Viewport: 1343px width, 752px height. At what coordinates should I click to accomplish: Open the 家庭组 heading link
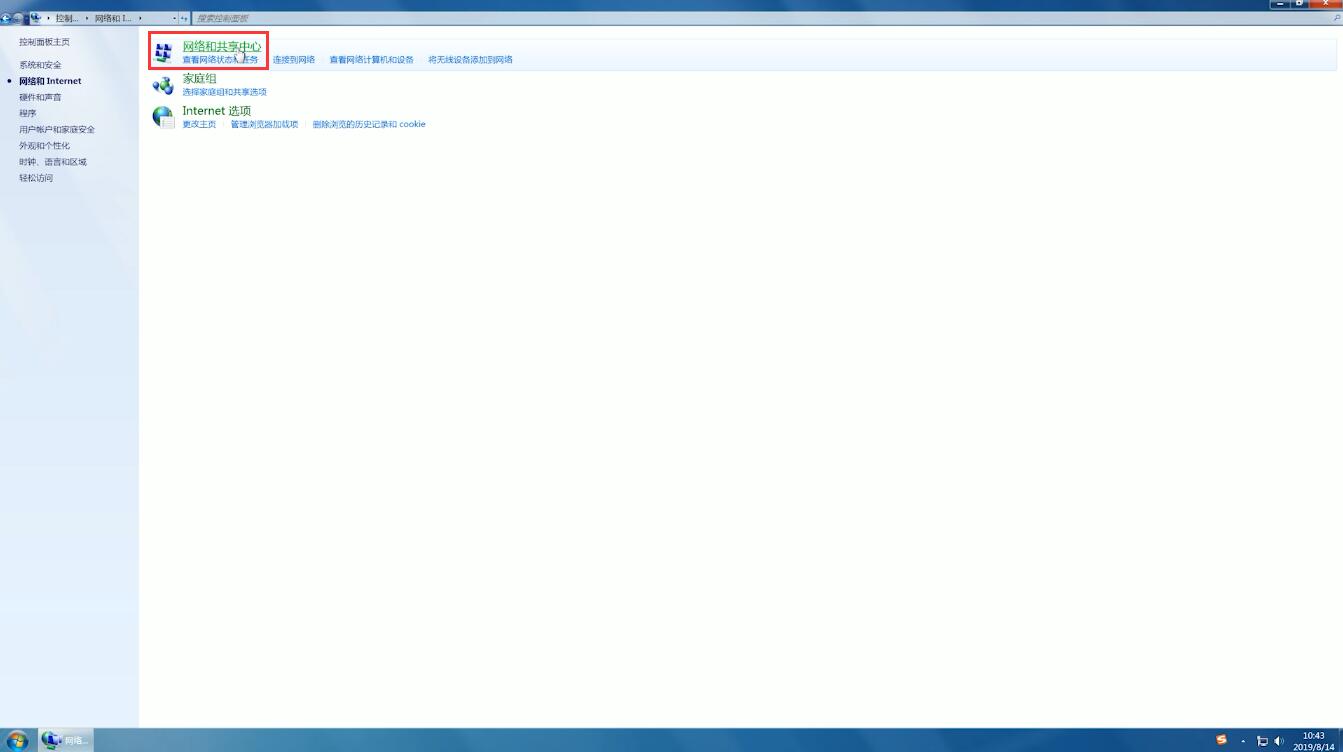[199, 78]
